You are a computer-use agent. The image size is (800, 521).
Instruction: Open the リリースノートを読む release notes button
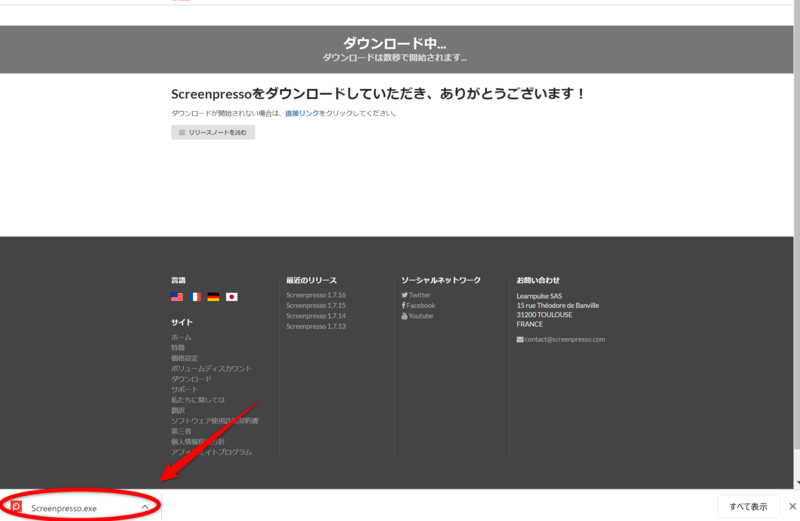tap(213, 132)
